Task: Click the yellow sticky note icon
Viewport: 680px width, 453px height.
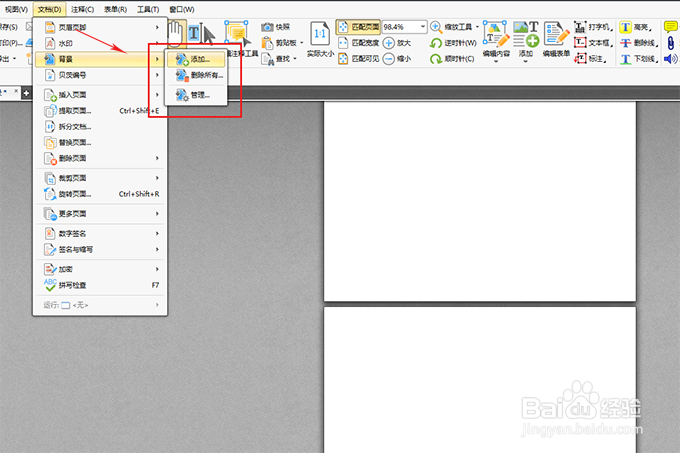Action: coord(670,27)
